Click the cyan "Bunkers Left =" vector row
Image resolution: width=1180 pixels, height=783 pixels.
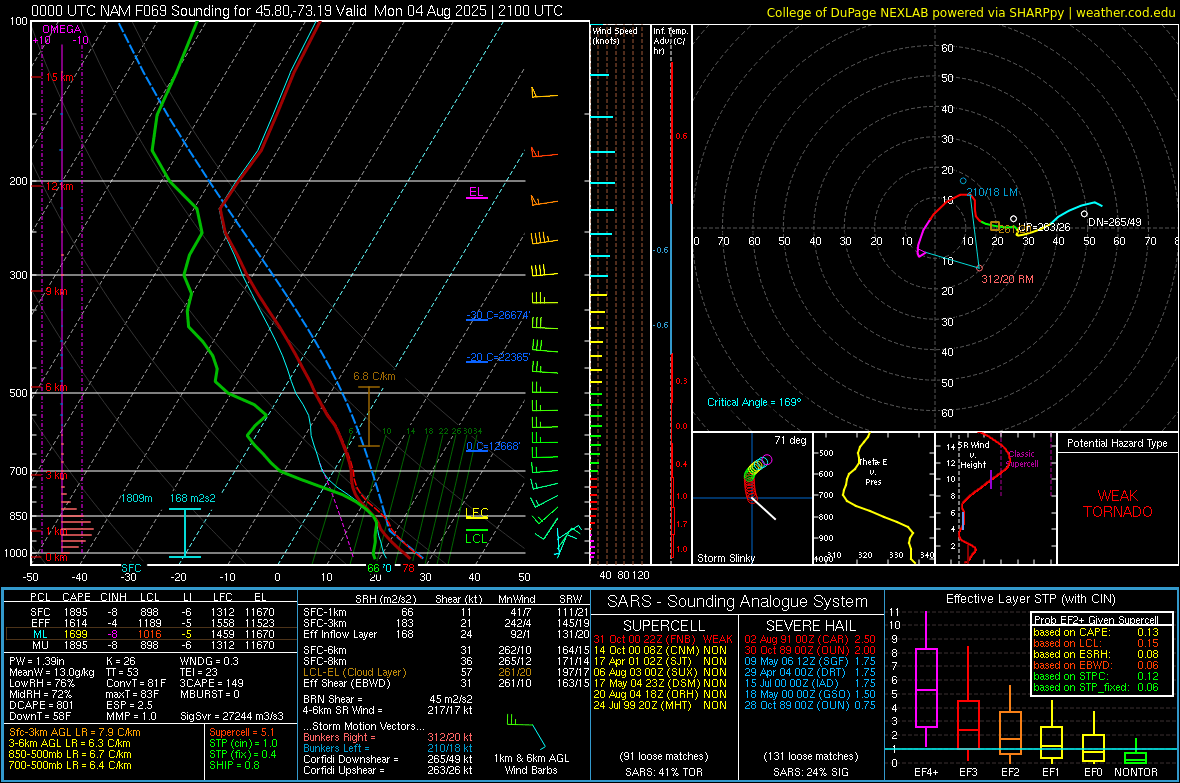[388, 748]
